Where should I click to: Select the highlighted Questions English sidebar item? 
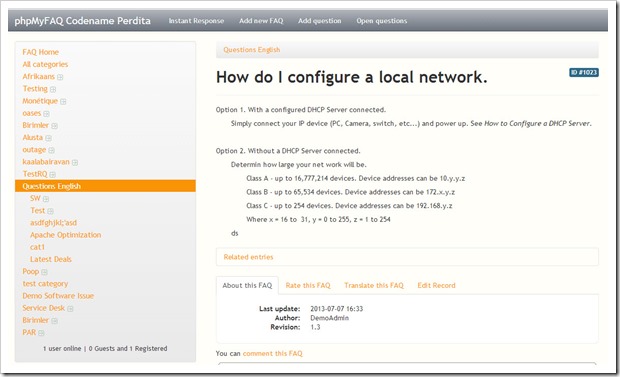(105, 186)
